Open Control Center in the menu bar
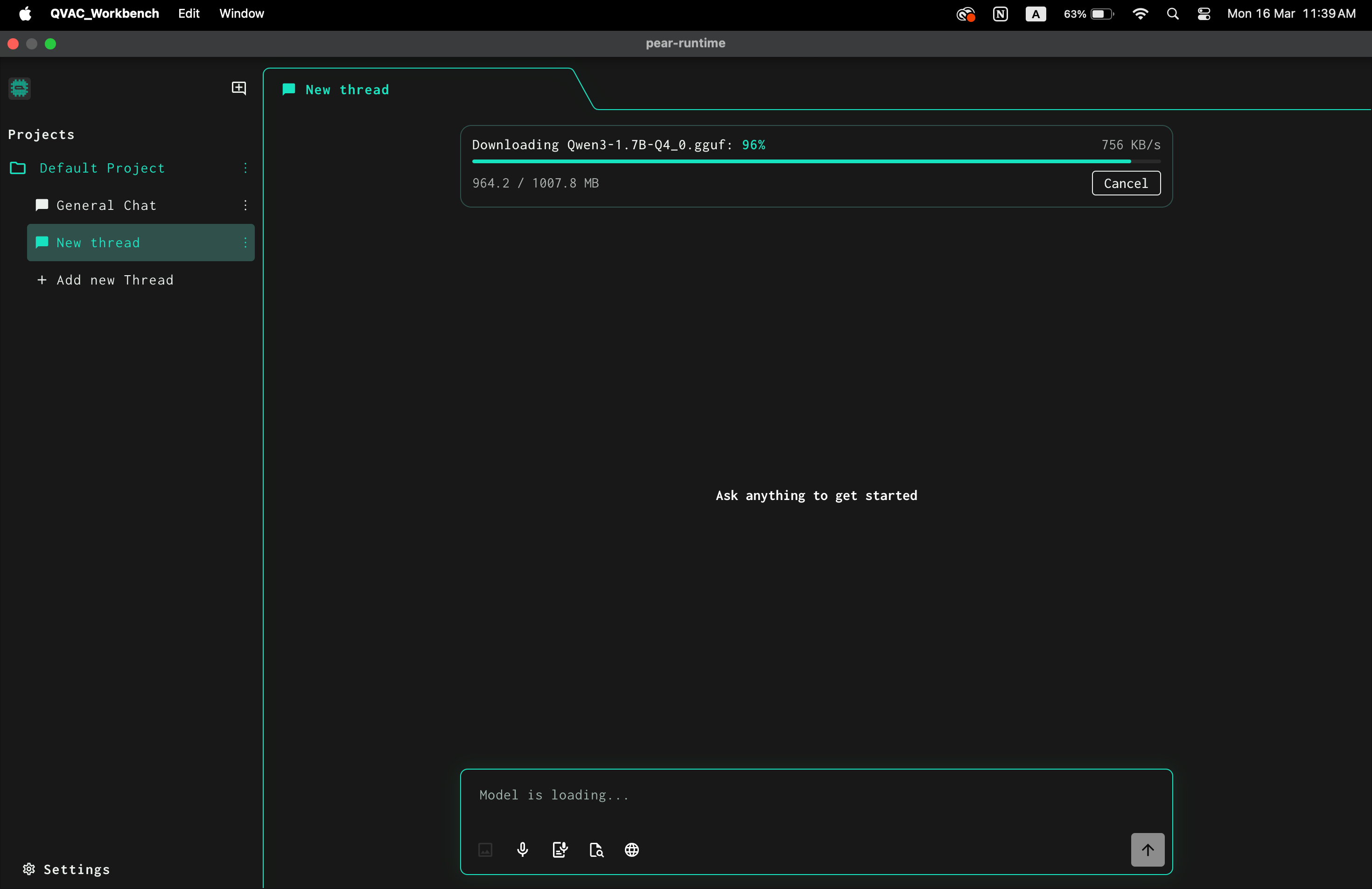This screenshot has height=889, width=1372. 1203,14
